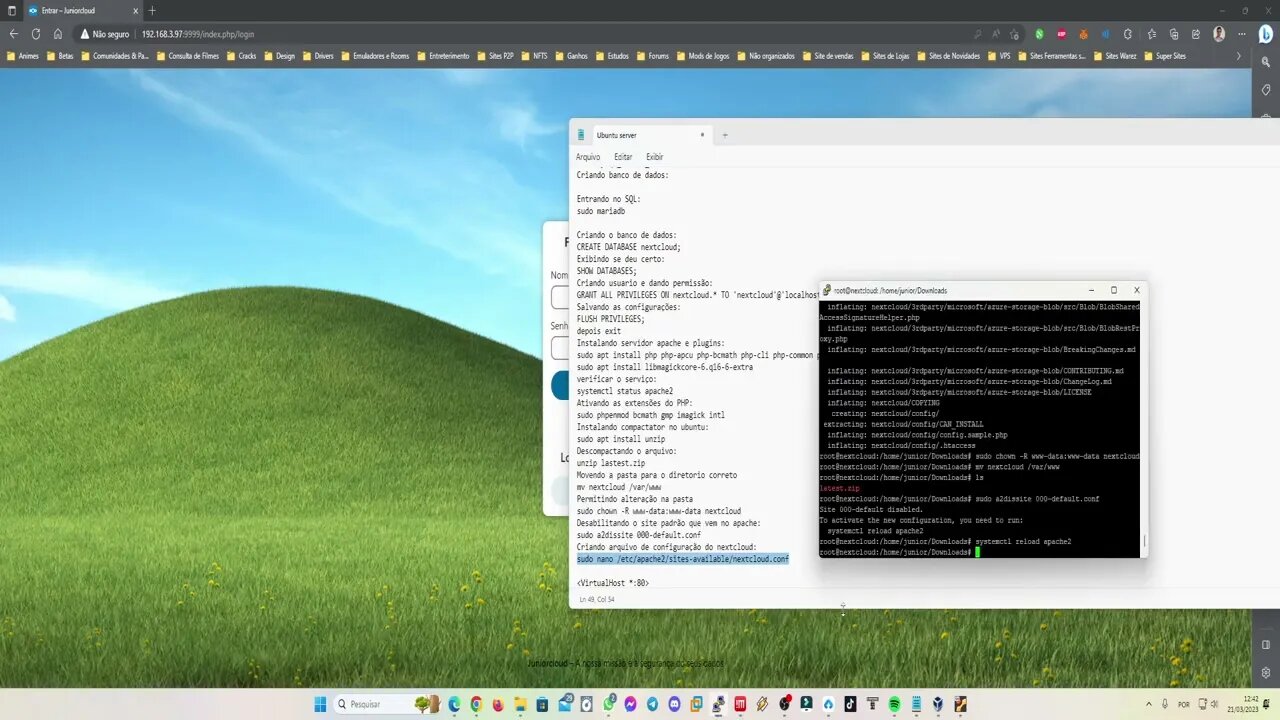This screenshot has height=720, width=1280.
Task: Open the 'Design' bookmarks folder
Action: (x=279, y=56)
